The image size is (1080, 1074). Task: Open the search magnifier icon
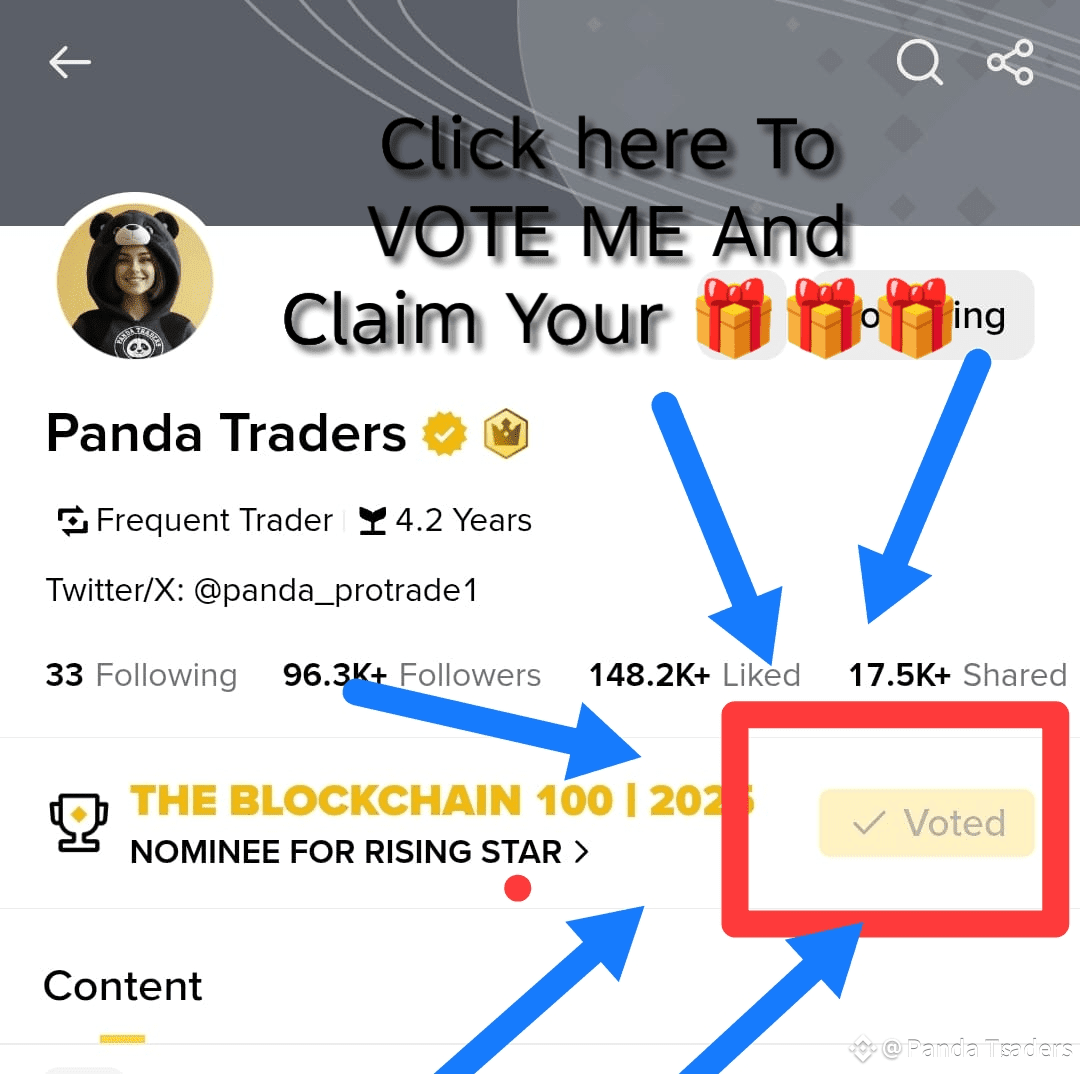(x=920, y=62)
